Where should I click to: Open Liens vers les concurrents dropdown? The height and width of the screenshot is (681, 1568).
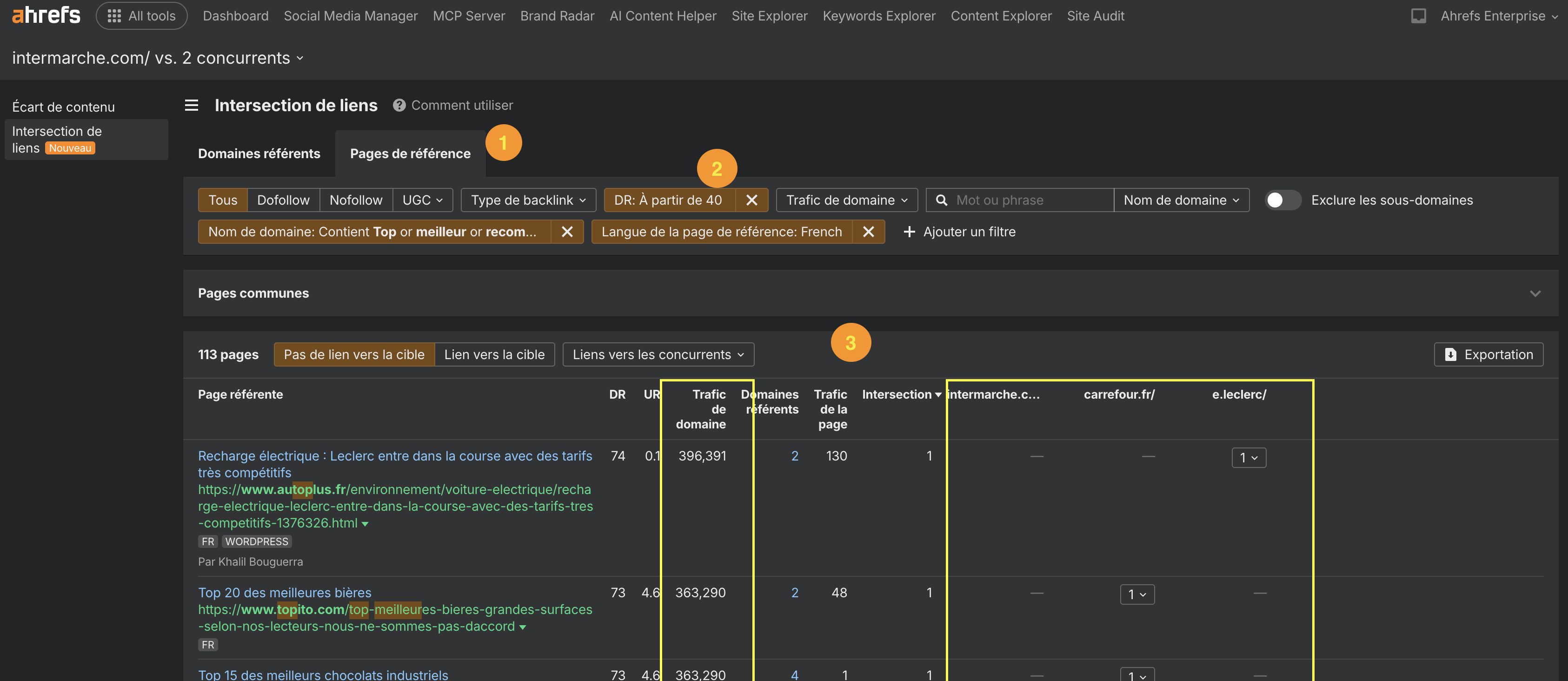pos(658,354)
